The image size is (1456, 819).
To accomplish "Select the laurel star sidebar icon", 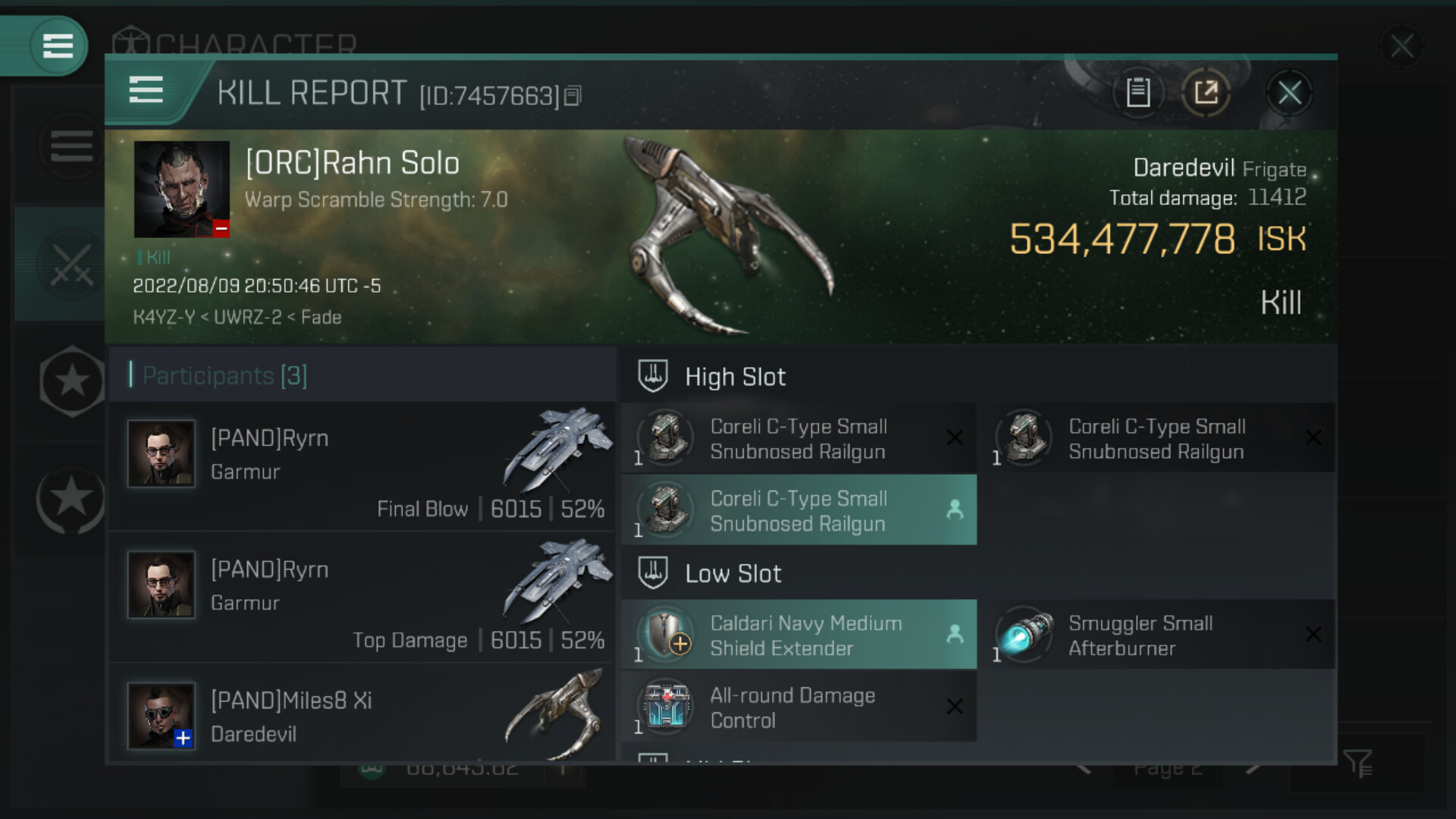I will click(x=71, y=499).
